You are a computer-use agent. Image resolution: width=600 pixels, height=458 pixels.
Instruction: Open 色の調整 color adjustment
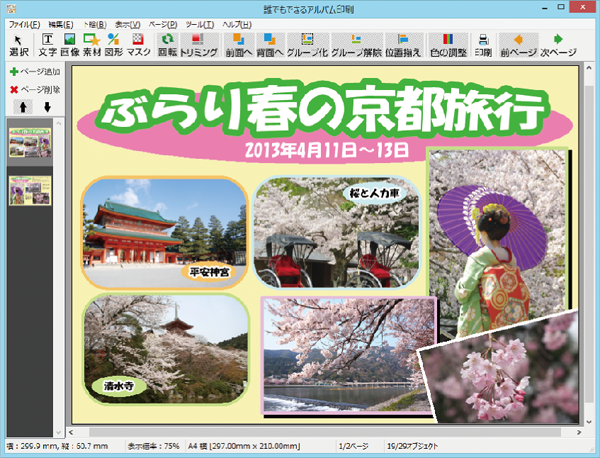click(x=448, y=44)
